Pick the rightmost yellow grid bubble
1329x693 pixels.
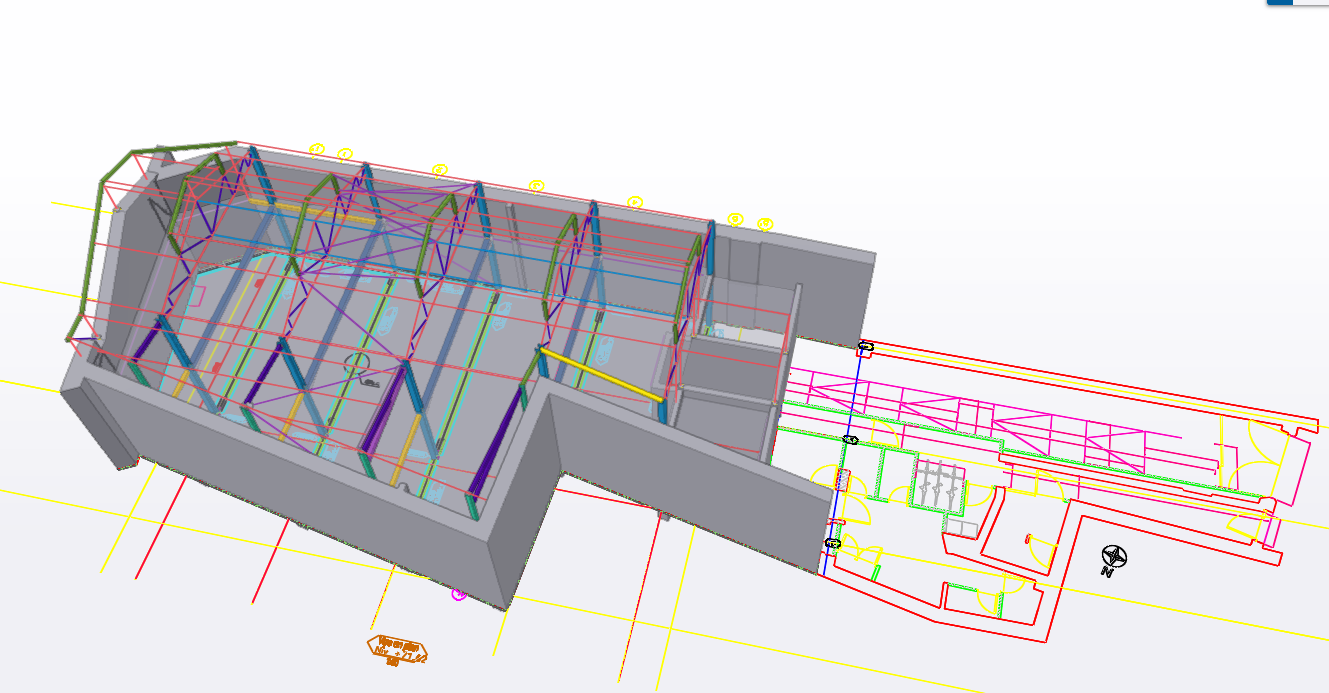tap(765, 224)
